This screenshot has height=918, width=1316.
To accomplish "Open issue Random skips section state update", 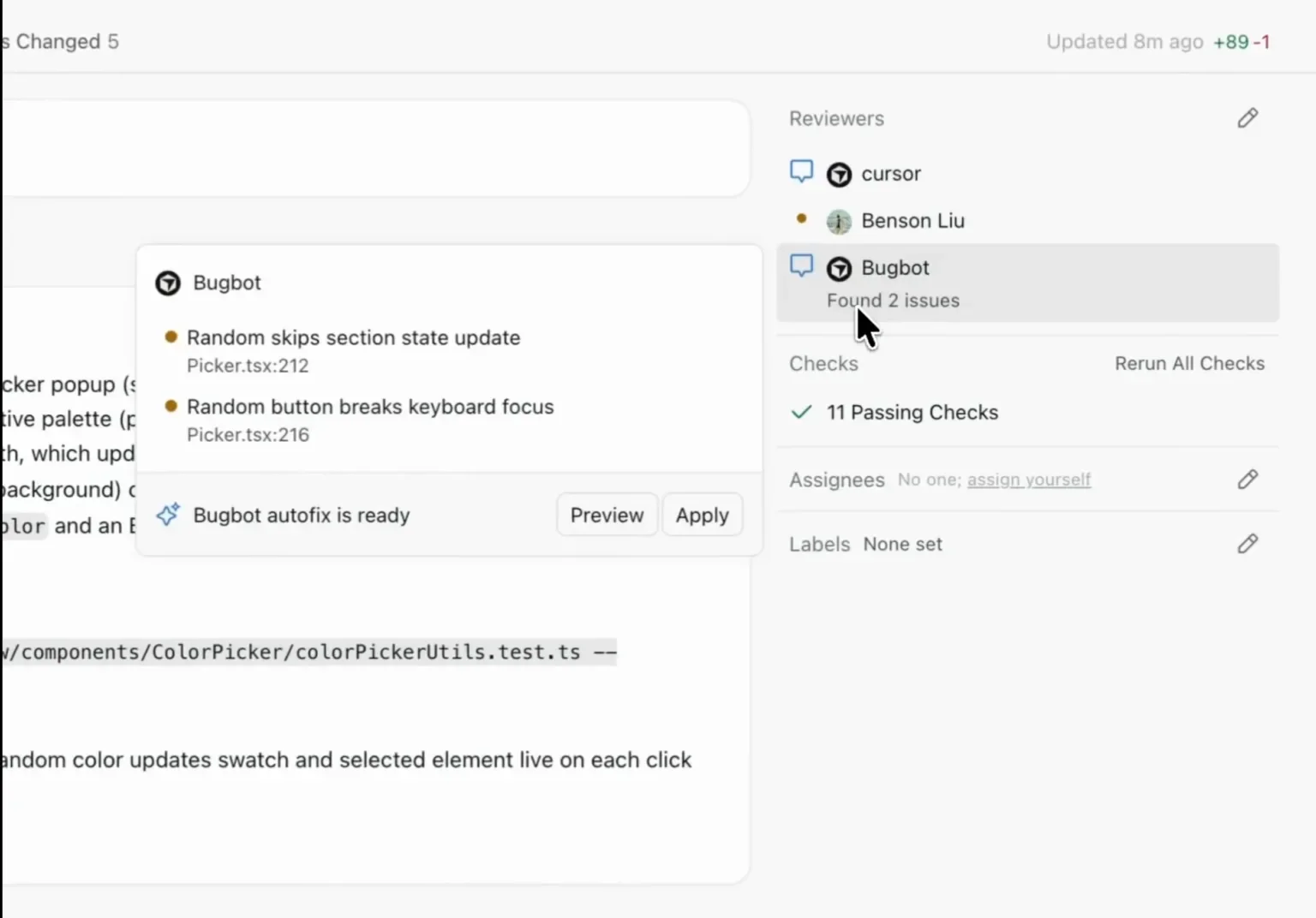I will 353,337.
